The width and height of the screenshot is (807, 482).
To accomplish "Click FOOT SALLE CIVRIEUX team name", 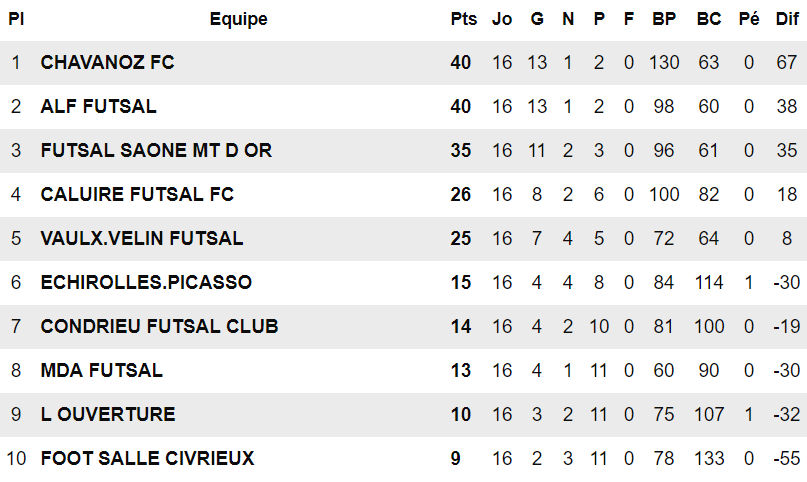I will (x=147, y=458).
